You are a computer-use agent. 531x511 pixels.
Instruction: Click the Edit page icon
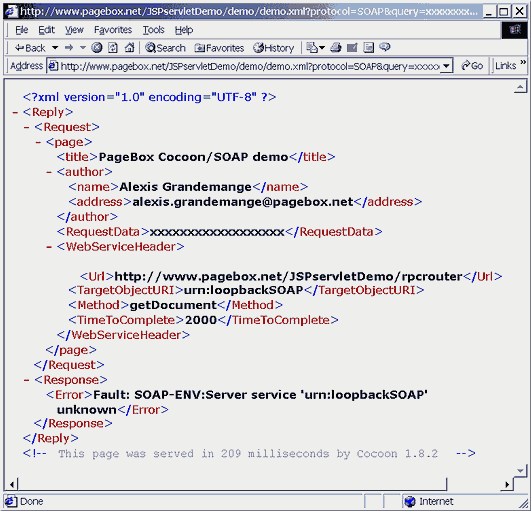(352, 48)
